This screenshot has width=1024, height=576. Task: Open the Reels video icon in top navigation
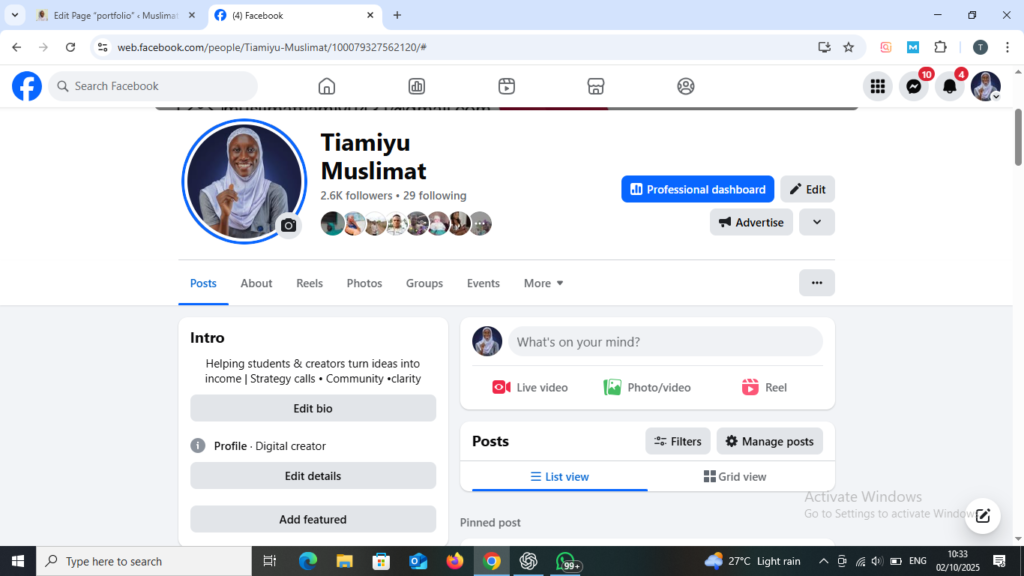(506, 86)
